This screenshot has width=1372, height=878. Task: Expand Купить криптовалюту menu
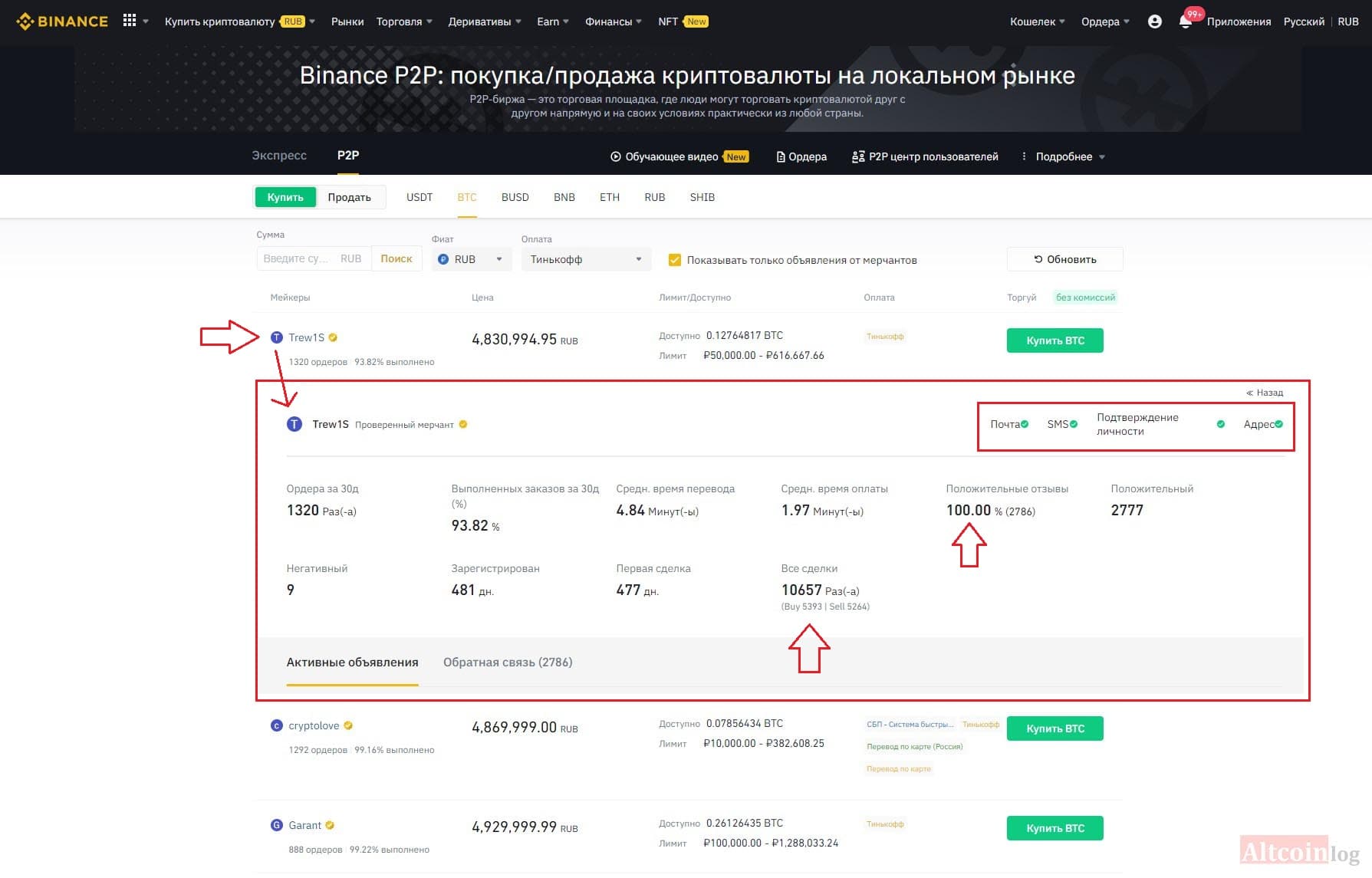click(x=240, y=21)
